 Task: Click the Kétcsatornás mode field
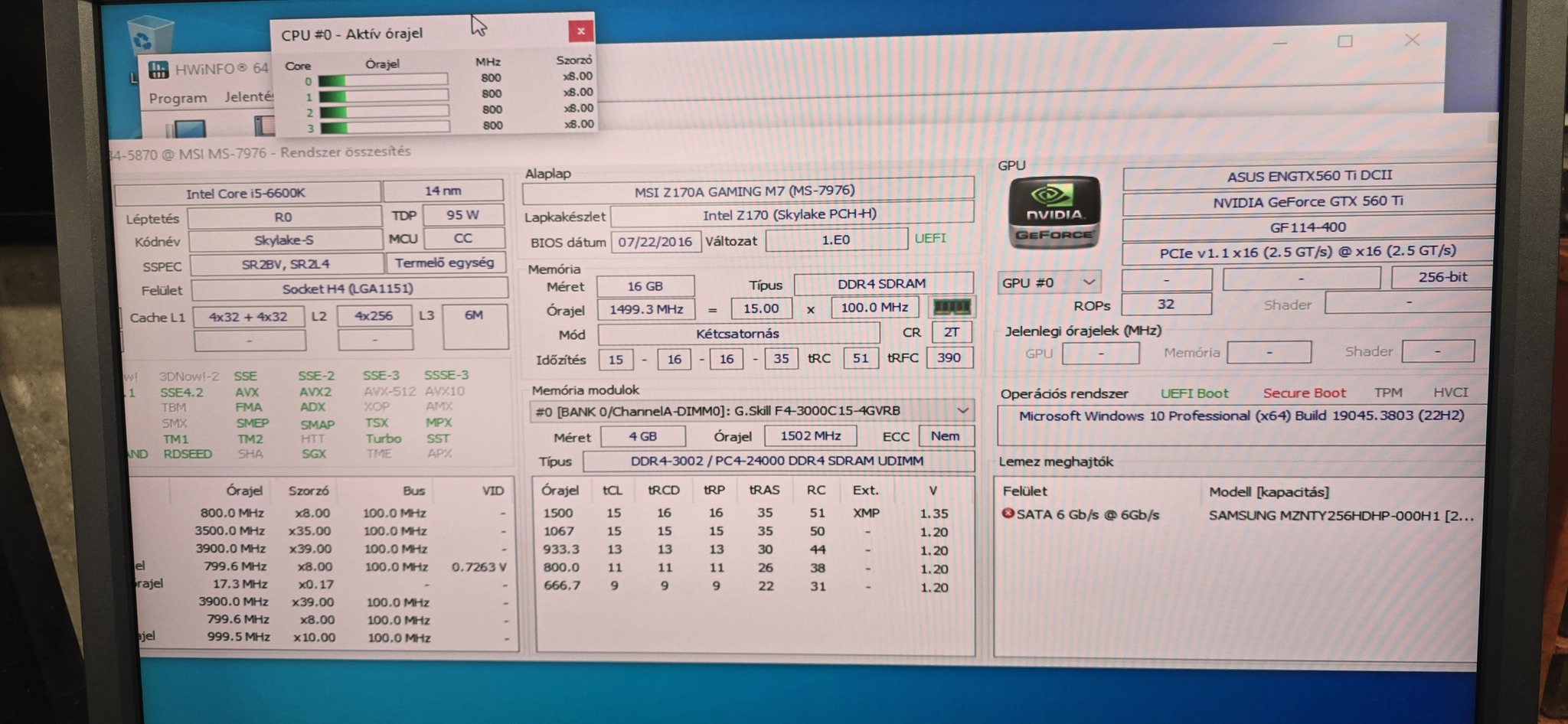(738, 334)
